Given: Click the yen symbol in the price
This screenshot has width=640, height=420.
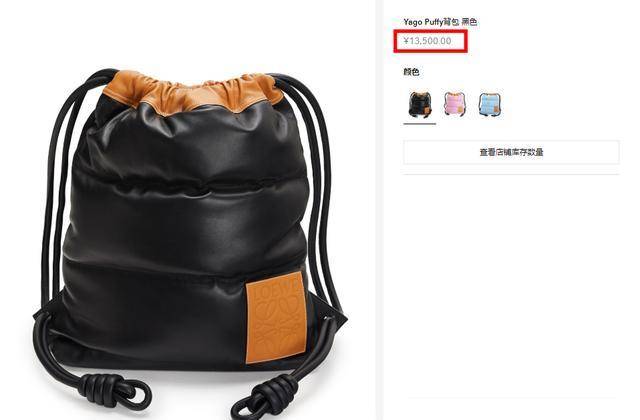Looking at the screenshot, I should (406, 41).
